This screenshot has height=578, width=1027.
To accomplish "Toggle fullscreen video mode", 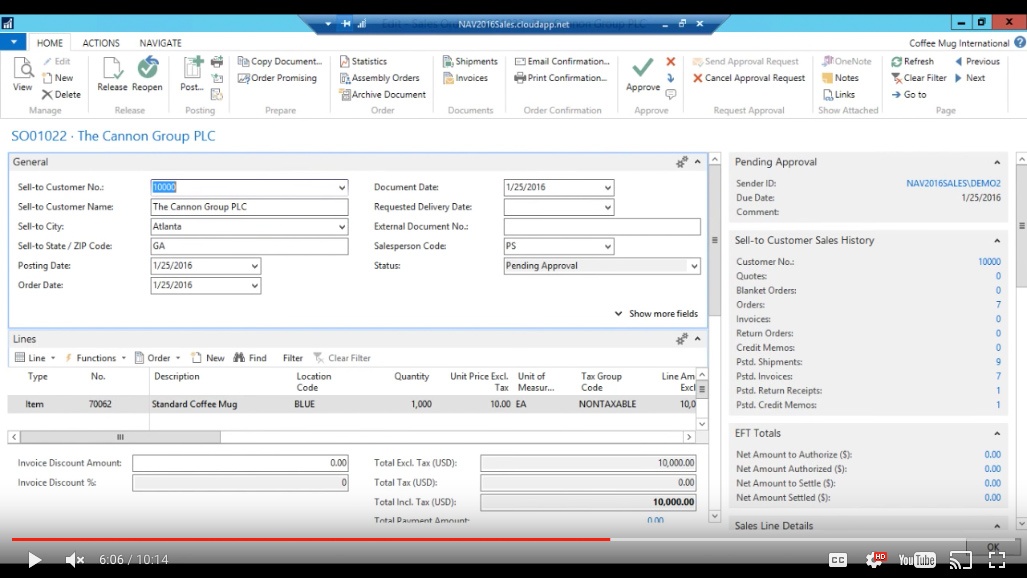I will click(997, 560).
